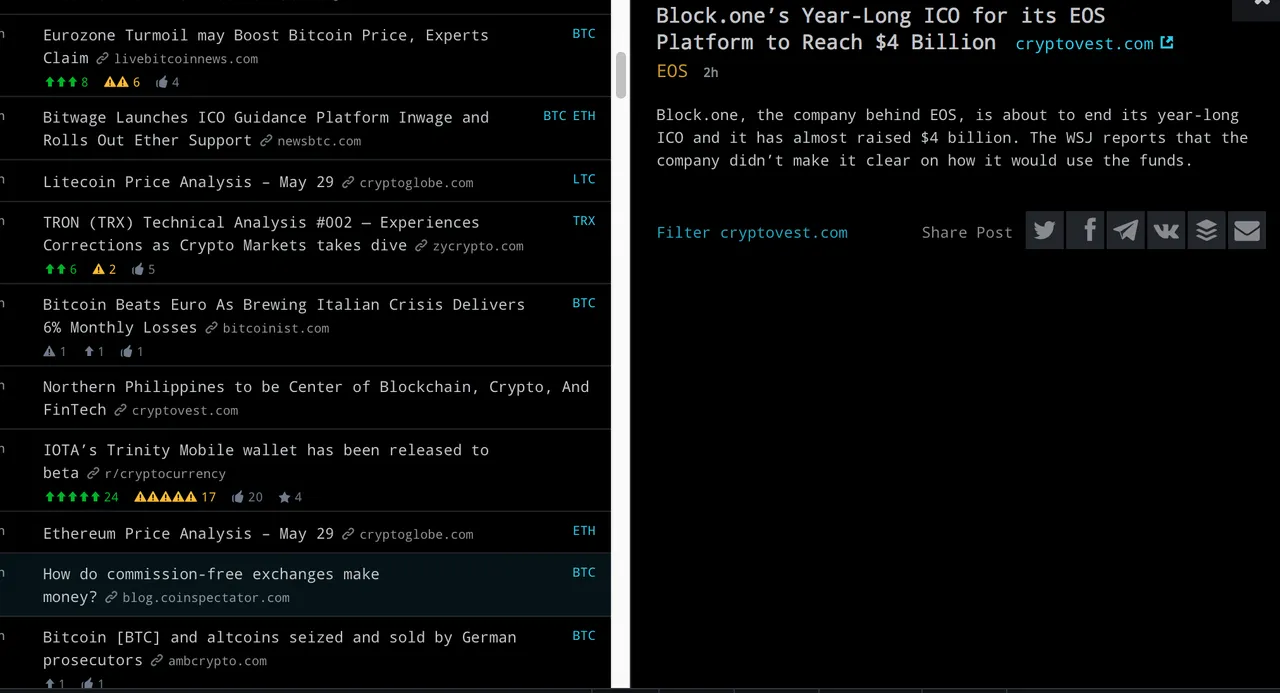
Task: Open How do commission-free exchanges make money headline
Action: [x=211, y=585]
